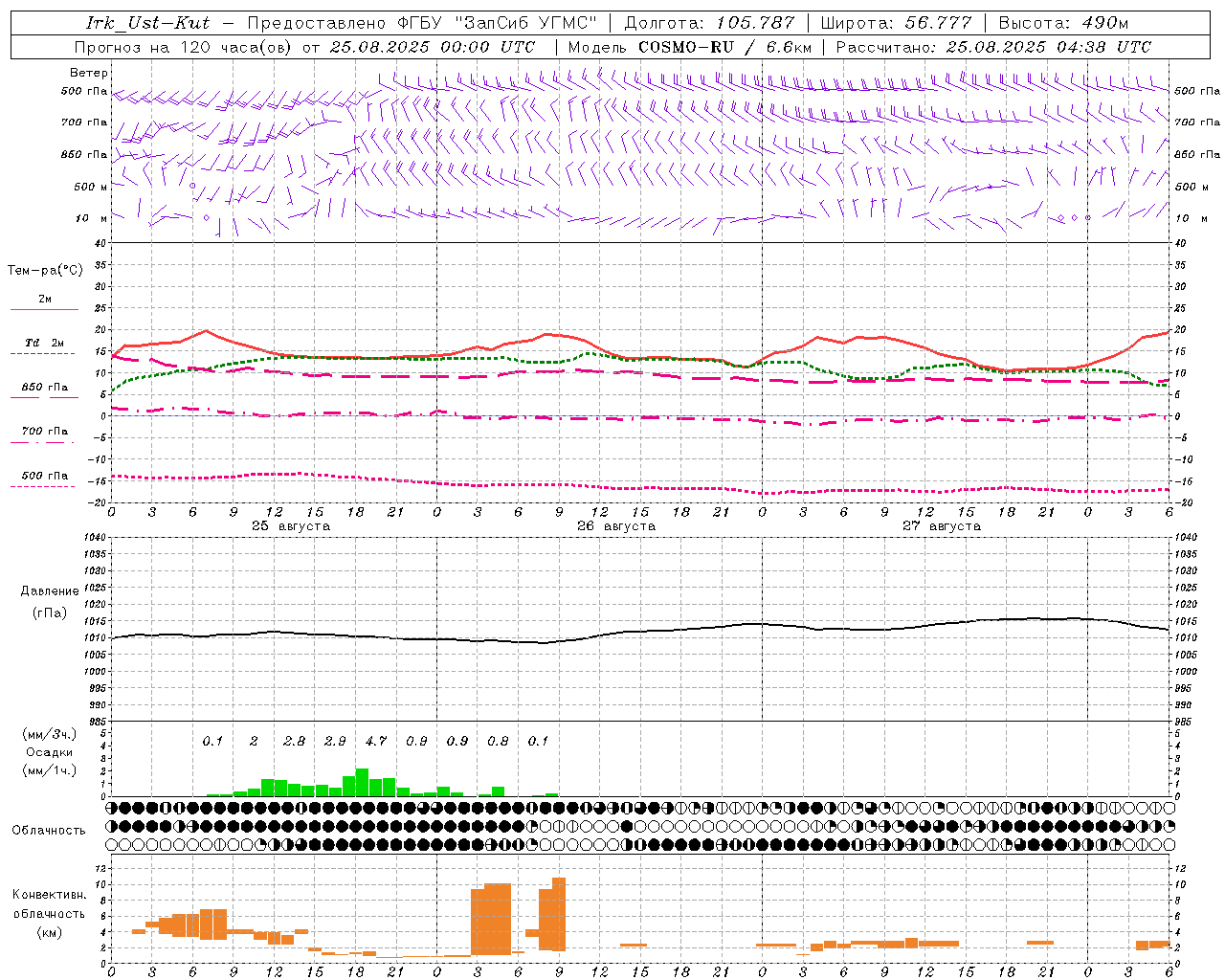Click the (км) convective height unit label

point(50,932)
